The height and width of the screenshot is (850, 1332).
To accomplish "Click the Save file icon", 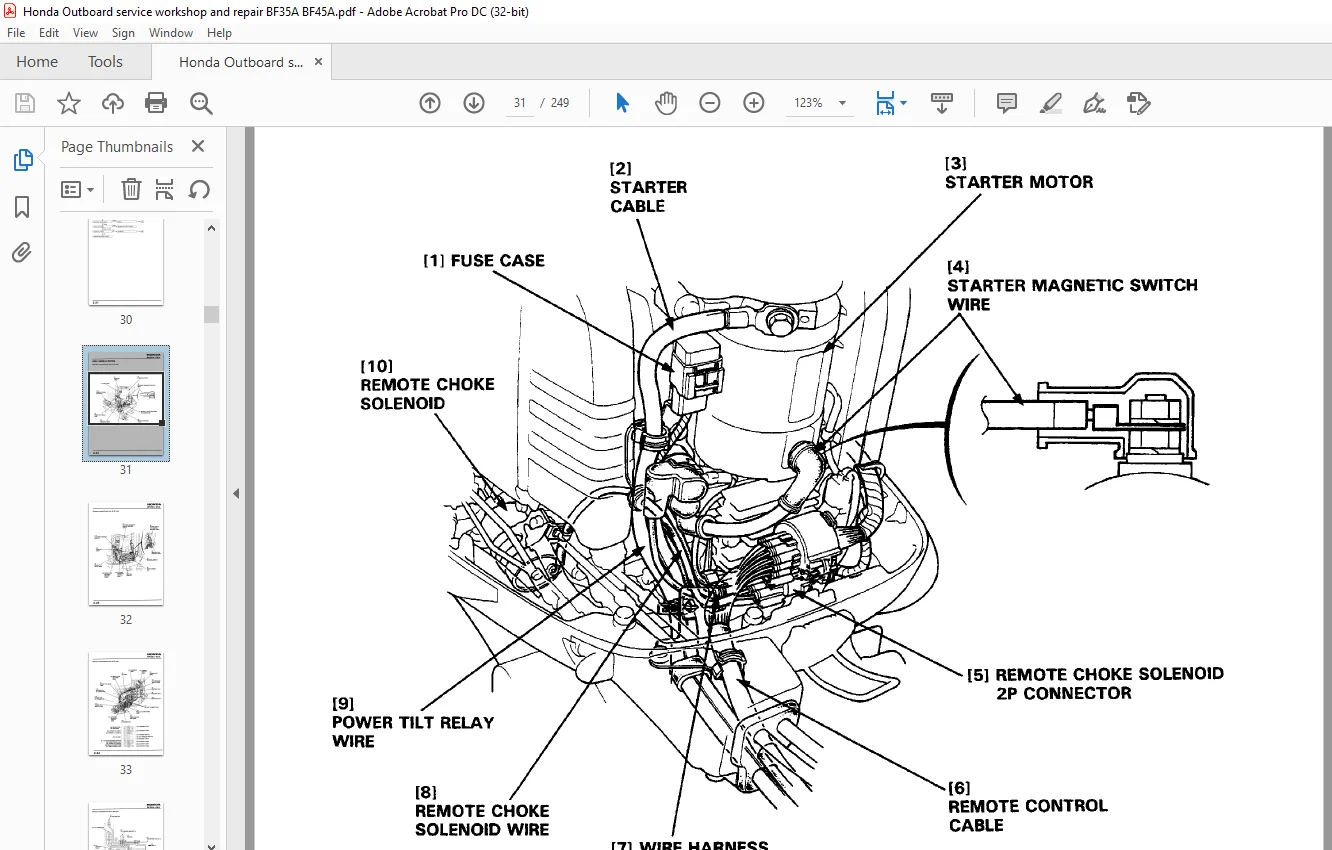I will point(25,103).
